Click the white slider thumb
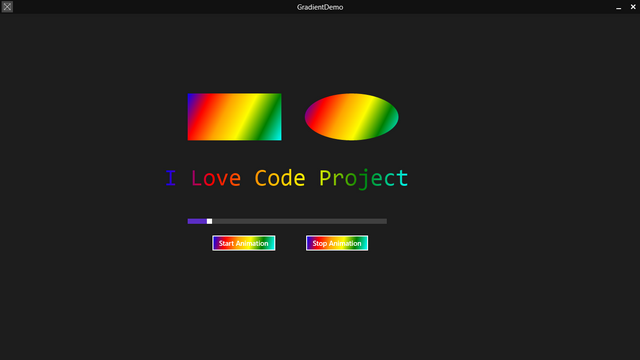 click(x=209, y=221)
